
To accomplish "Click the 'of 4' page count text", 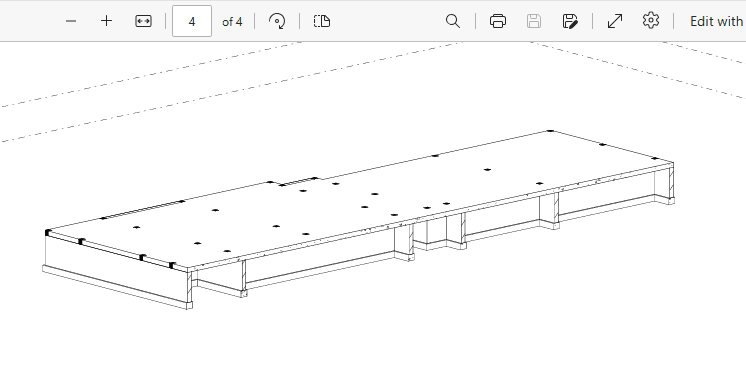I will 232,22.
